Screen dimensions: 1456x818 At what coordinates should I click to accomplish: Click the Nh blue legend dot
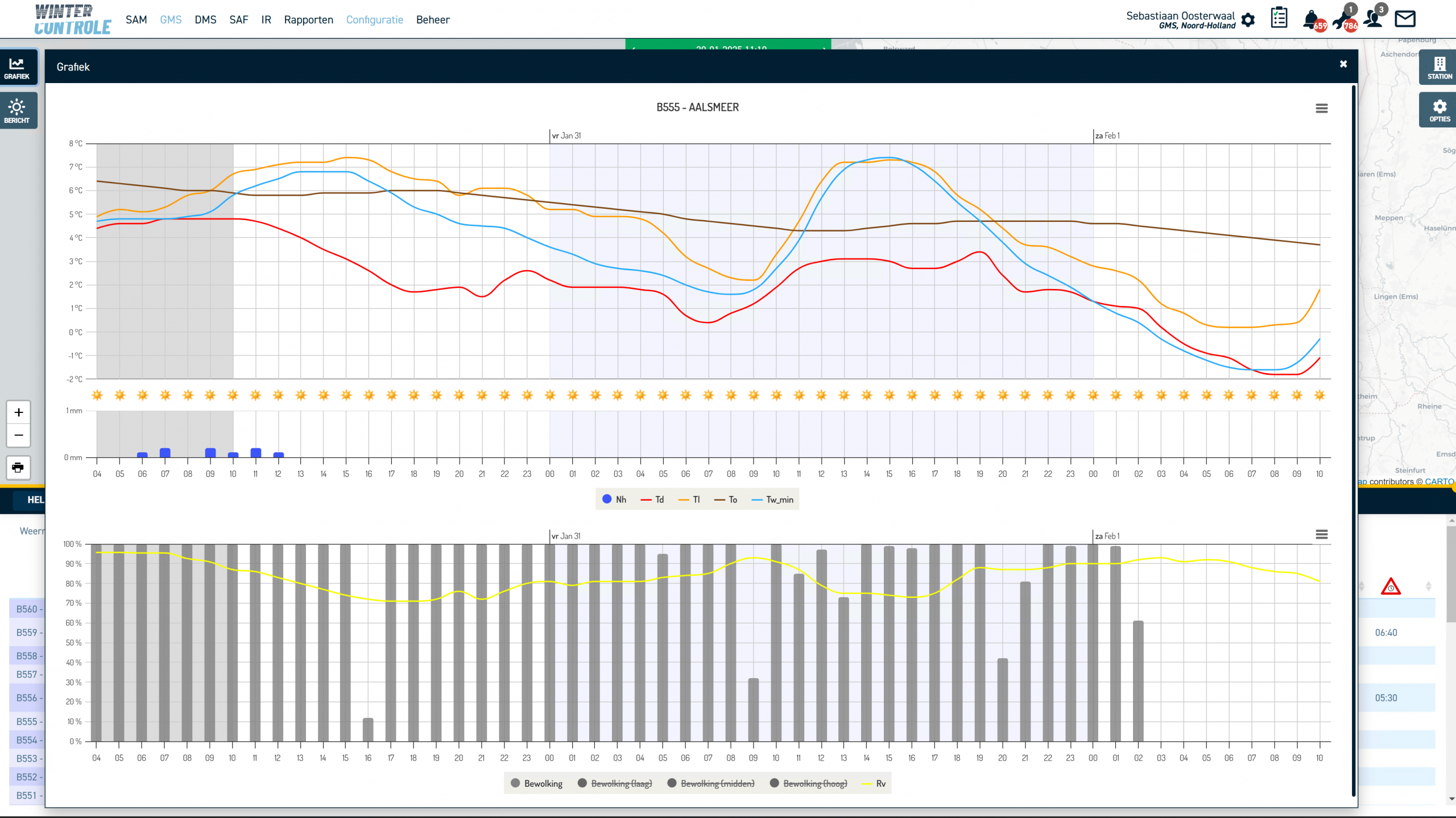tap(607, 499)
